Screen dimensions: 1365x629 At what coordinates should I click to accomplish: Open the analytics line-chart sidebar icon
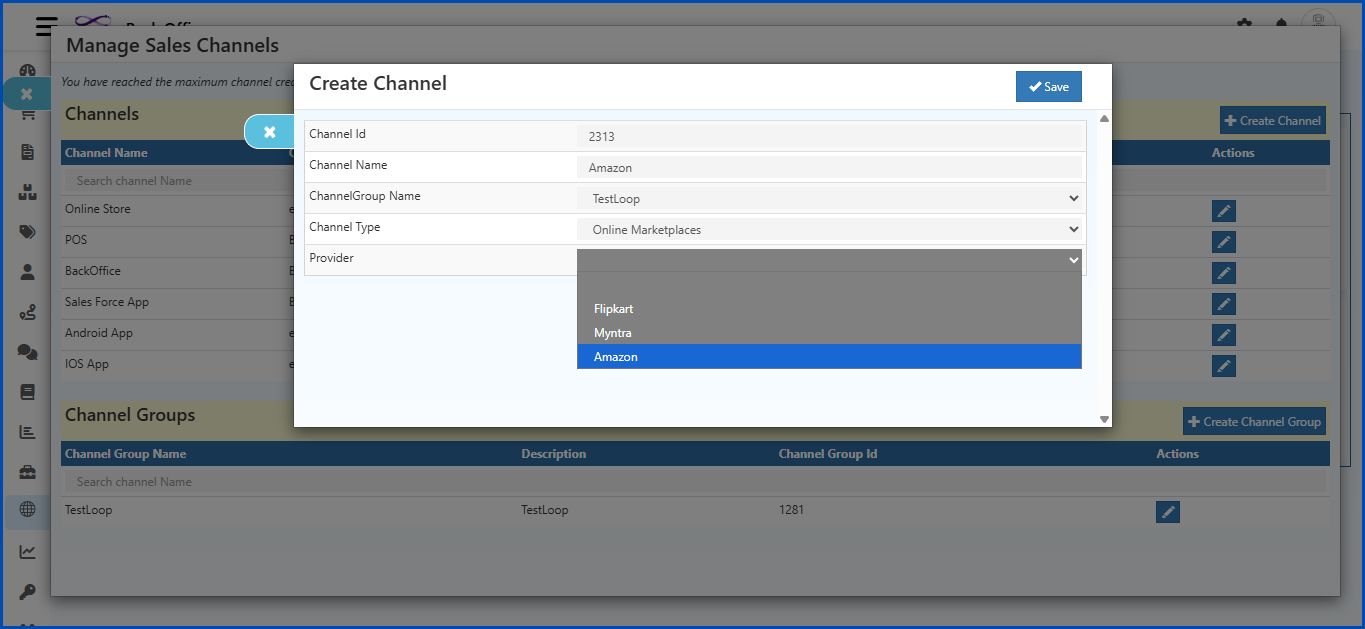tap(27, 552)
